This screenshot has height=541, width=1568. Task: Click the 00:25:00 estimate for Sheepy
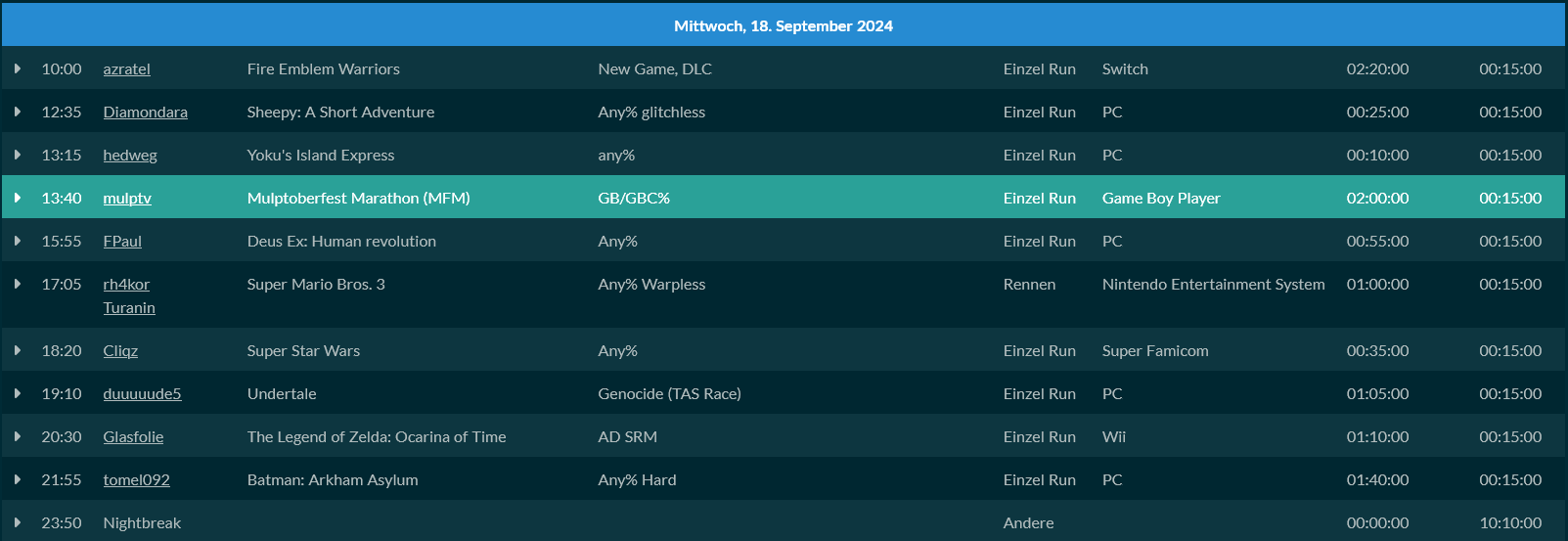click(x=1378, y=113)
